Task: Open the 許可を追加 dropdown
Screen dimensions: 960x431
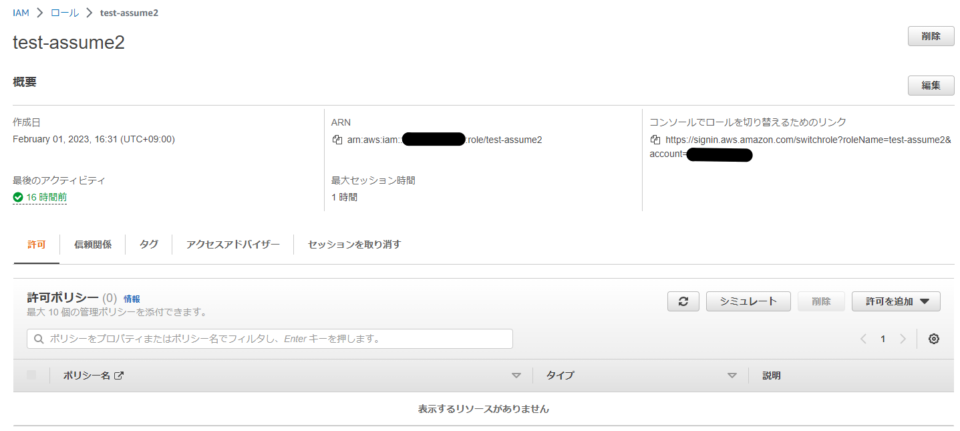Action: (x=898, y=301)
